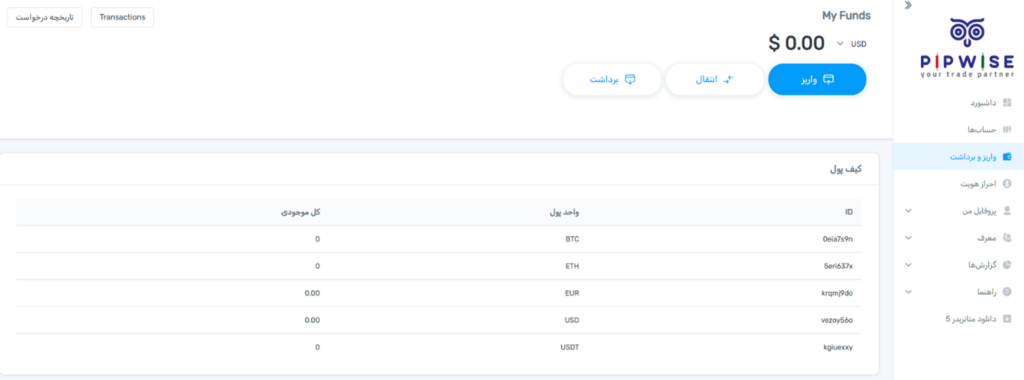This screenshot has height=380, width=1024.
Task: Click the USDT row balance 0
Action: tap(317, 347)
